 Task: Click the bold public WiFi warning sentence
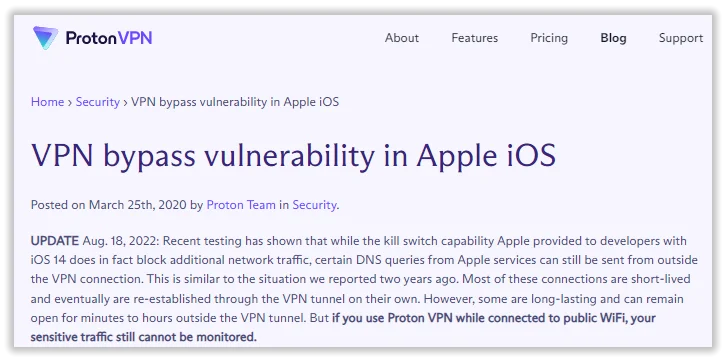343,327
